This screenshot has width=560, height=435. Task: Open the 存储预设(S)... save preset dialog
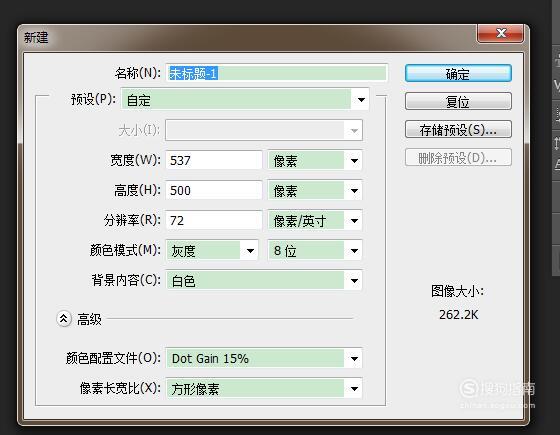[458, 130]
